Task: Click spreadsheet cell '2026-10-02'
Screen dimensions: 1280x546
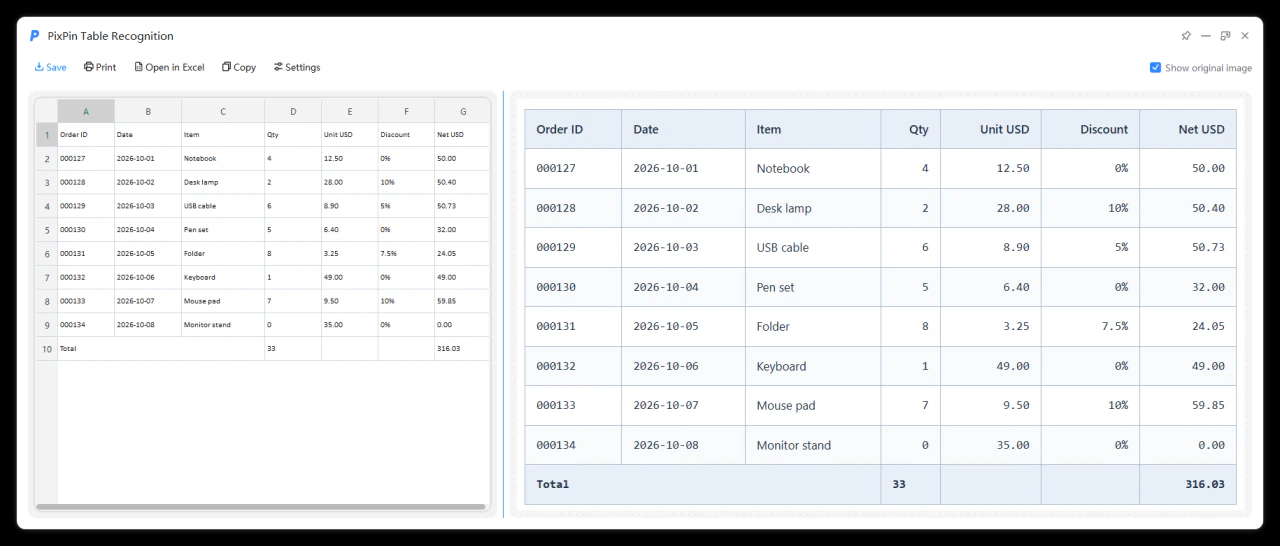Action: click(148, 182)
